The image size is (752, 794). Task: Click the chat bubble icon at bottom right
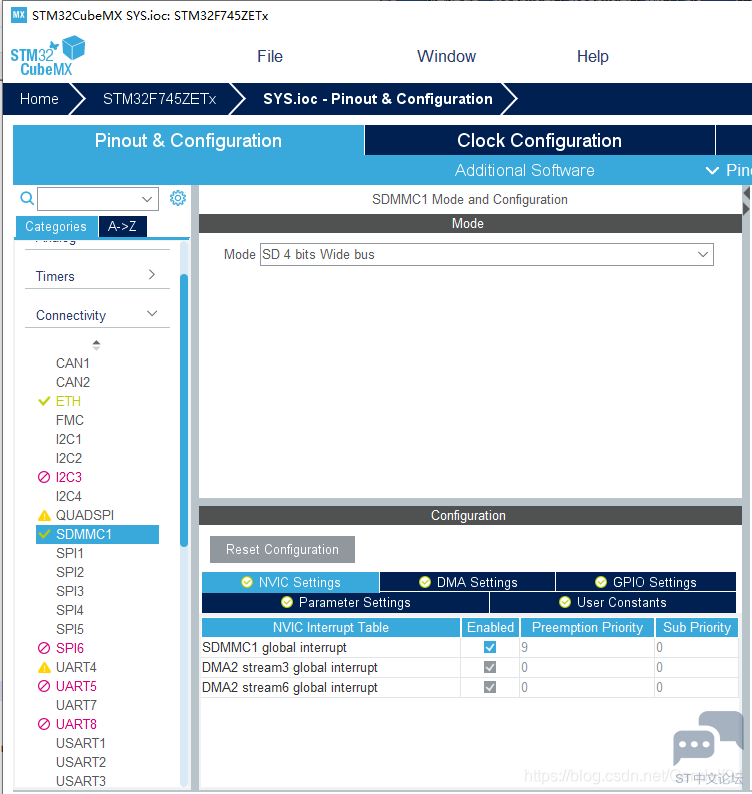(708, 738)
